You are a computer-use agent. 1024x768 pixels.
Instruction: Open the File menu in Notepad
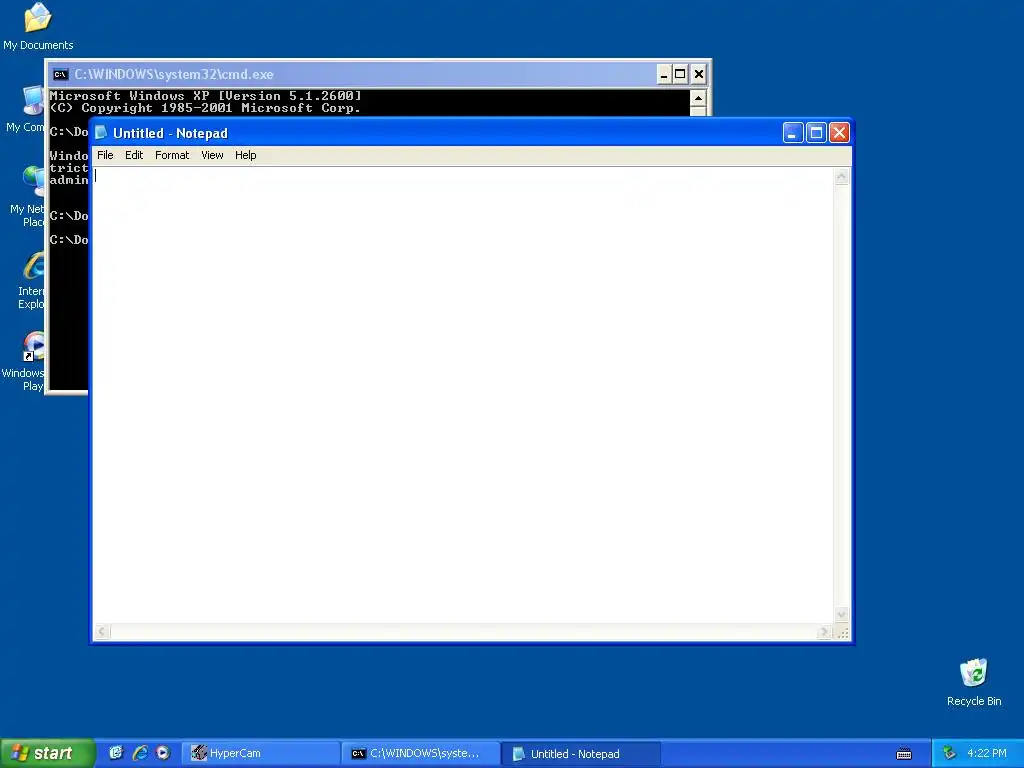(105, 155)
